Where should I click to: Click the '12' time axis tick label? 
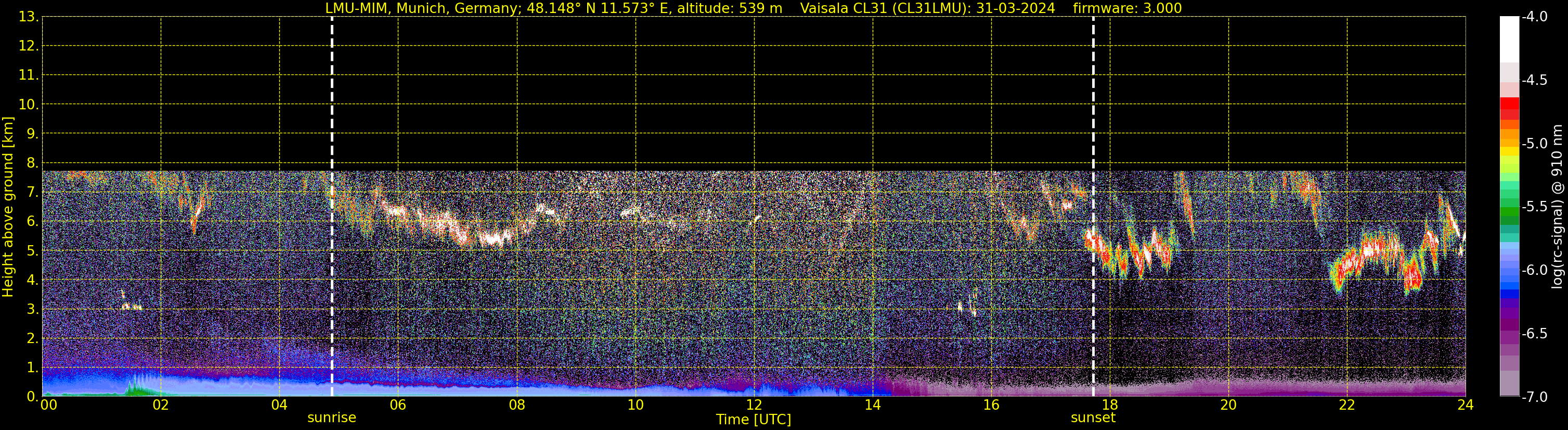tap(754, 405)
